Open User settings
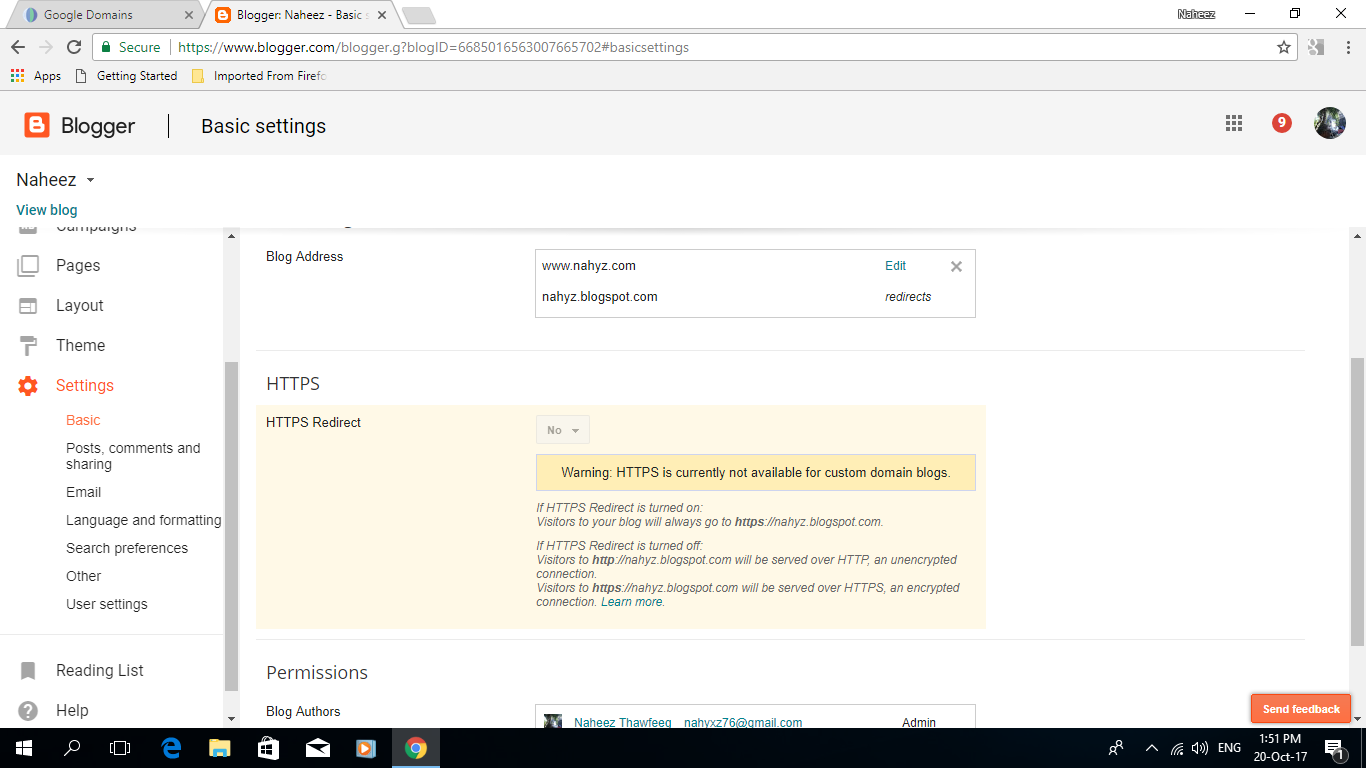This screenshot has width=1366, height=768. [x=106, y=604]
